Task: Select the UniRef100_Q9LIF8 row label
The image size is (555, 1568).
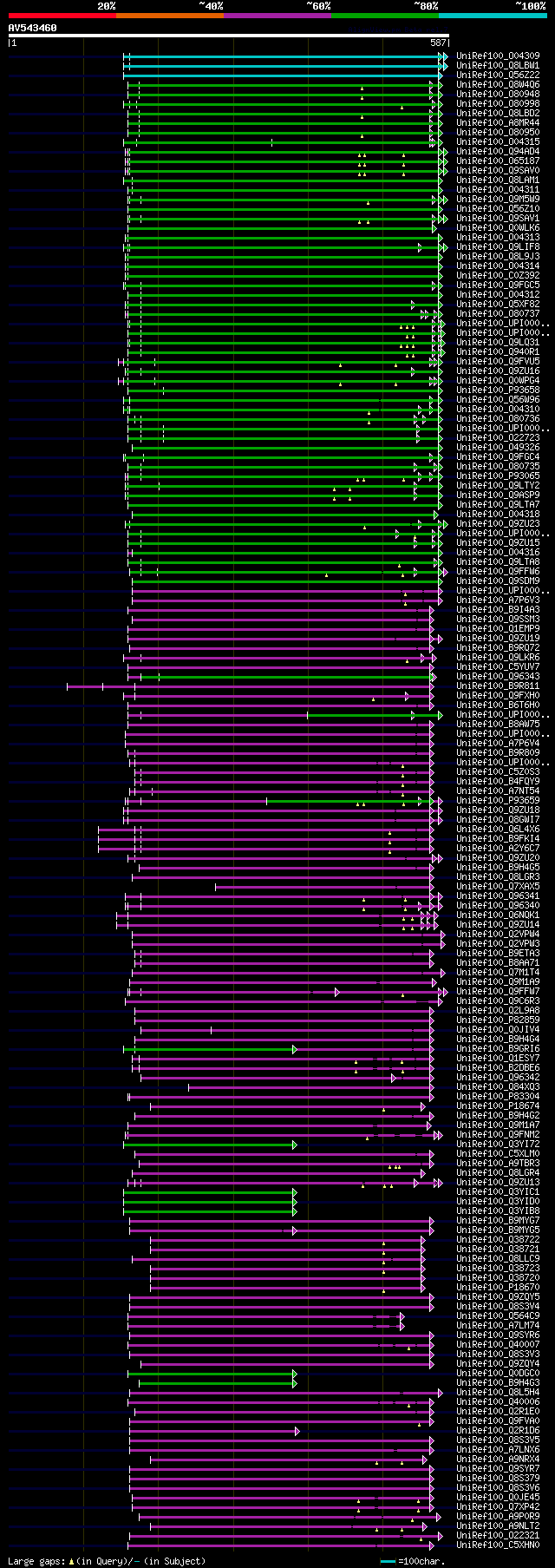Action: pyautogui.click(x=498, y=247)
